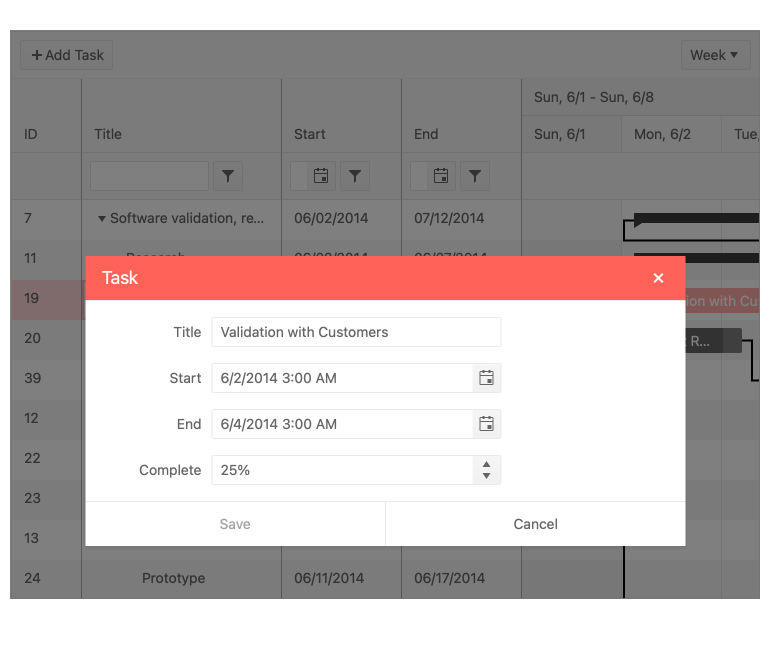
Task: Click the Title input field in dialog
Action: 355,332
